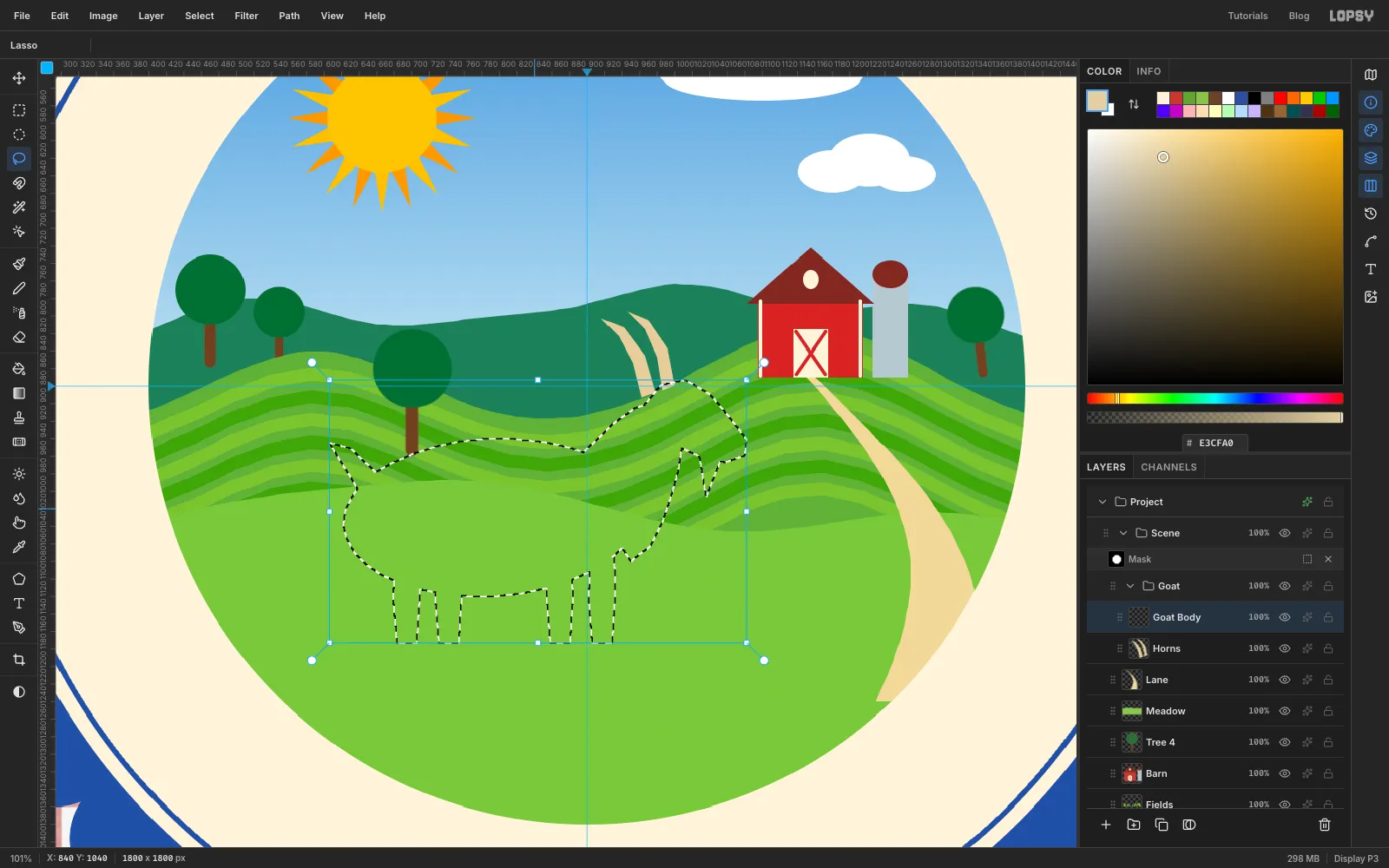Open the Filter menu
The height and width of the screenshot is (868, 1389).
tap(247, 16)
